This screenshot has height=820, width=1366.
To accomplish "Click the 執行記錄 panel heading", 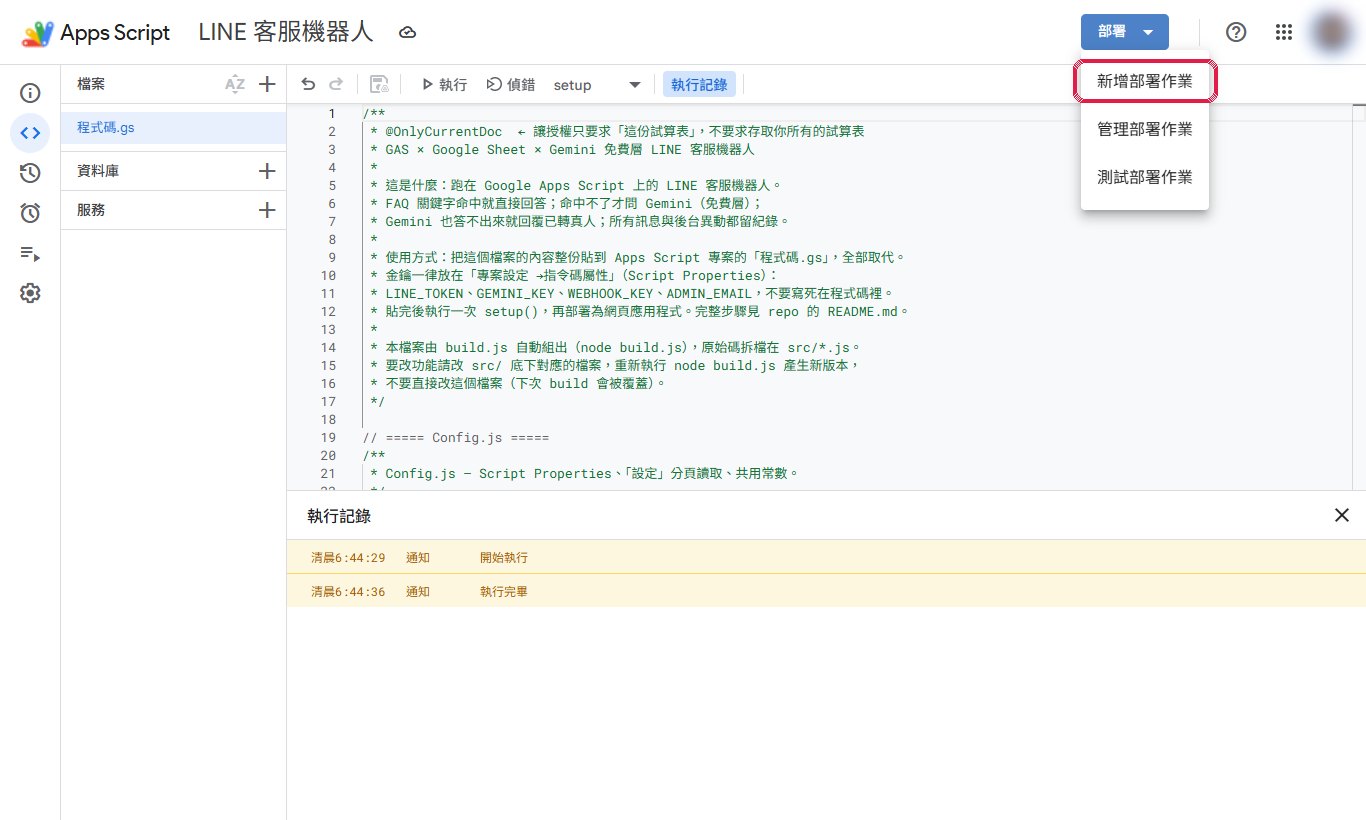I will (339, 516).
